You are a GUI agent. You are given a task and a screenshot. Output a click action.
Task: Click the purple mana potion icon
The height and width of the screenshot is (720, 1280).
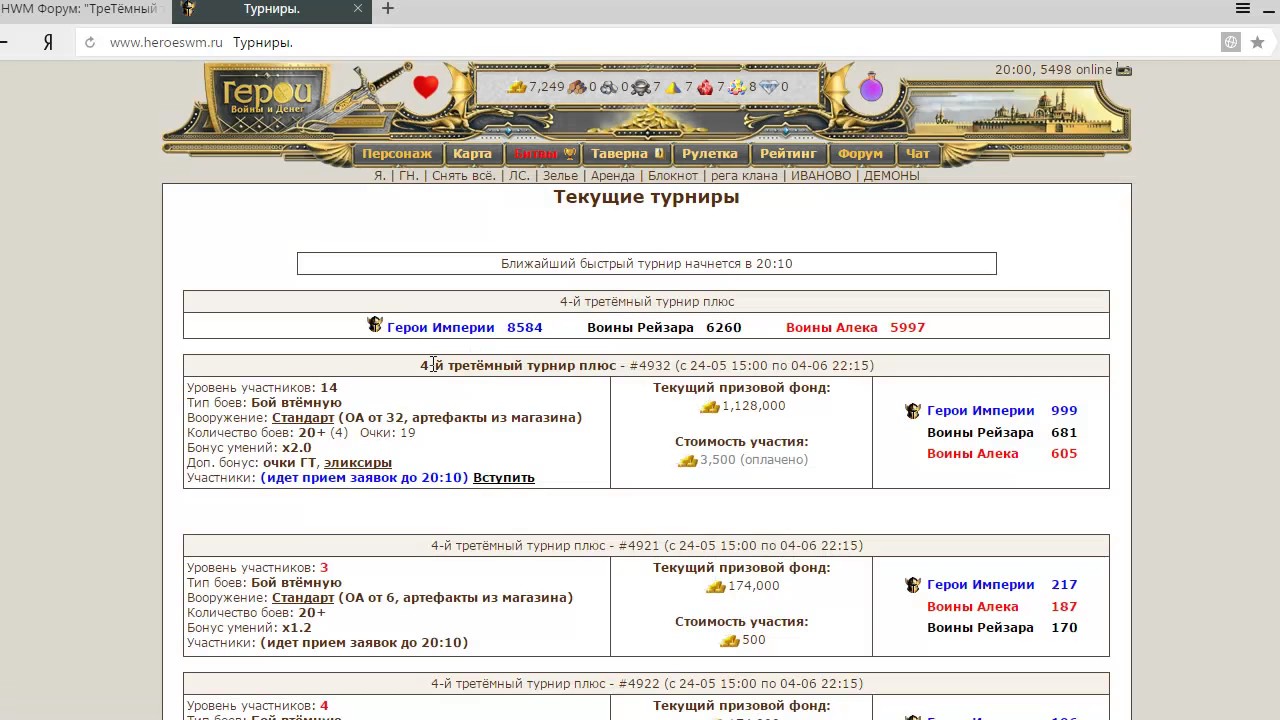tap(871, 88)
